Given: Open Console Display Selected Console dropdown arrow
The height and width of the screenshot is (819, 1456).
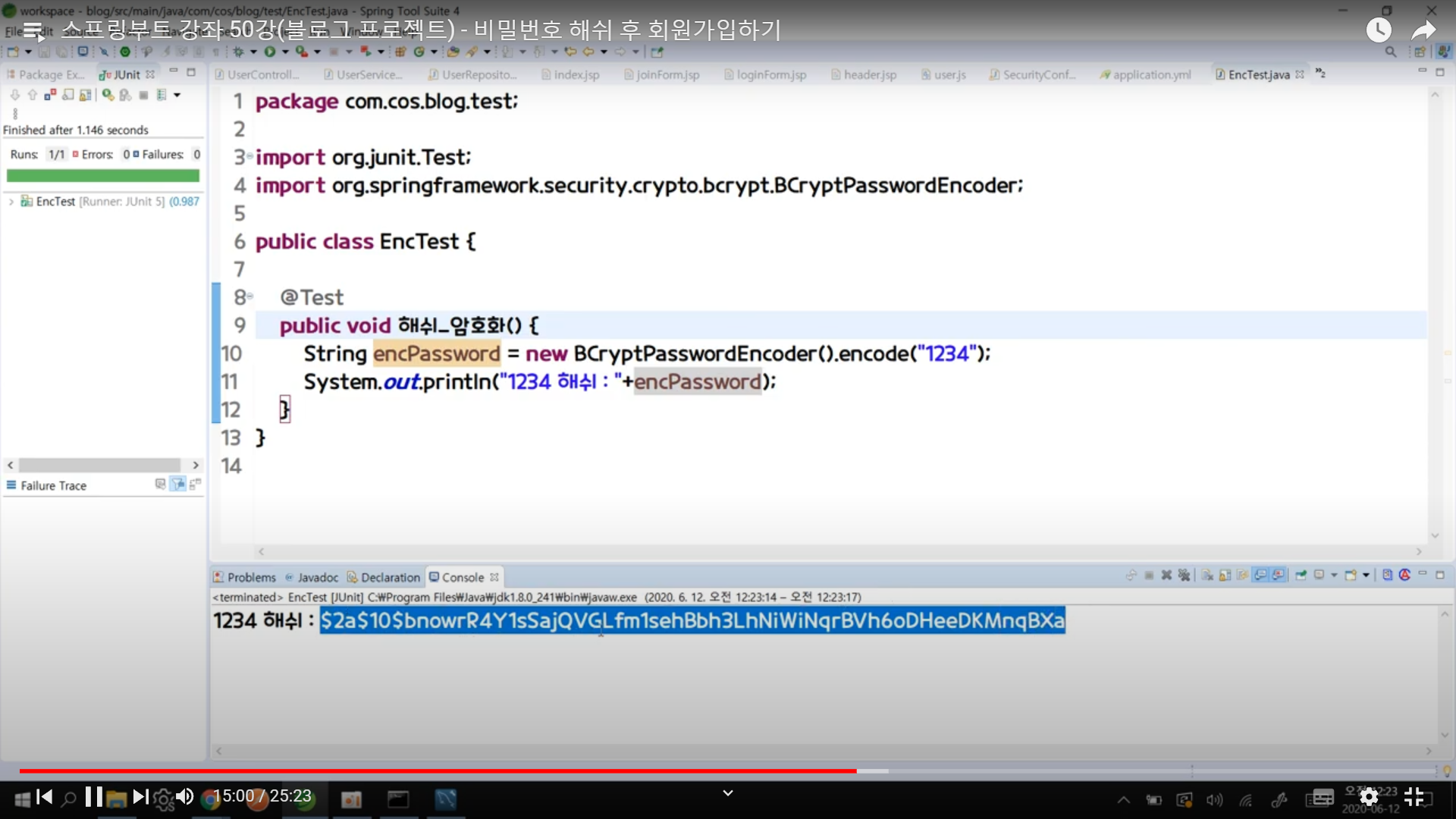Looking at the screenshot, I should (1334, 575).
